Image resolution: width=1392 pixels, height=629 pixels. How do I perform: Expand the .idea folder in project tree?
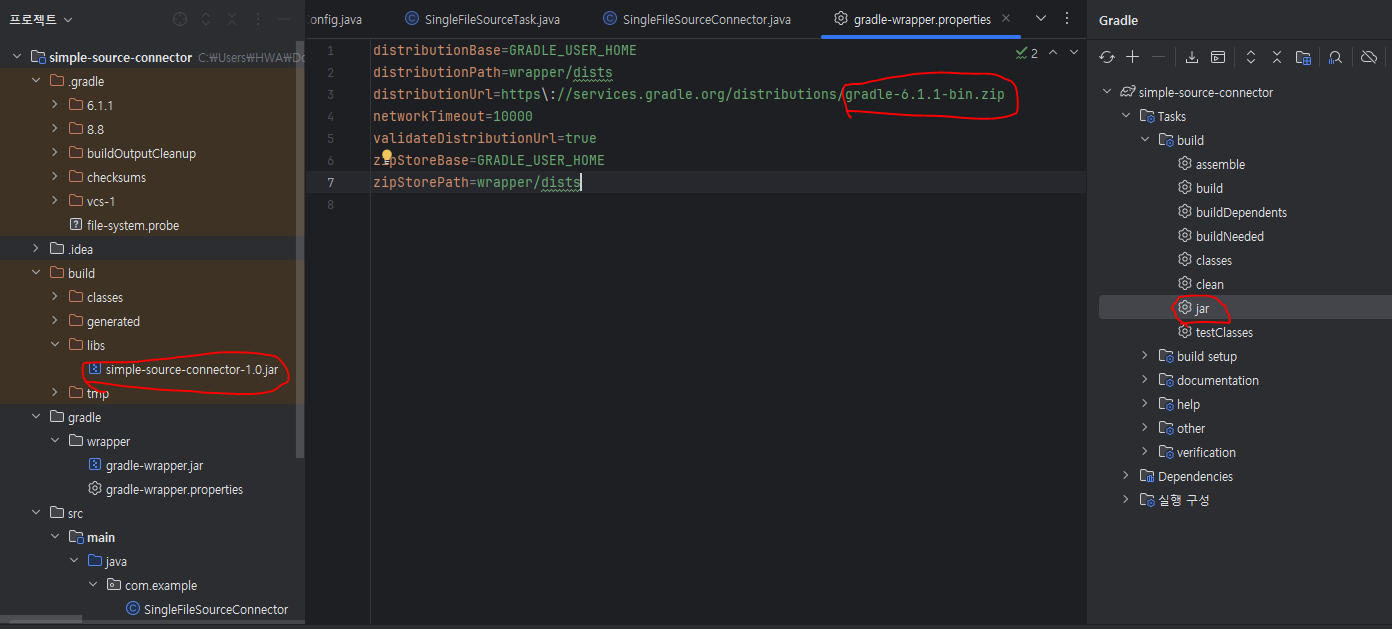coord(37,249)
